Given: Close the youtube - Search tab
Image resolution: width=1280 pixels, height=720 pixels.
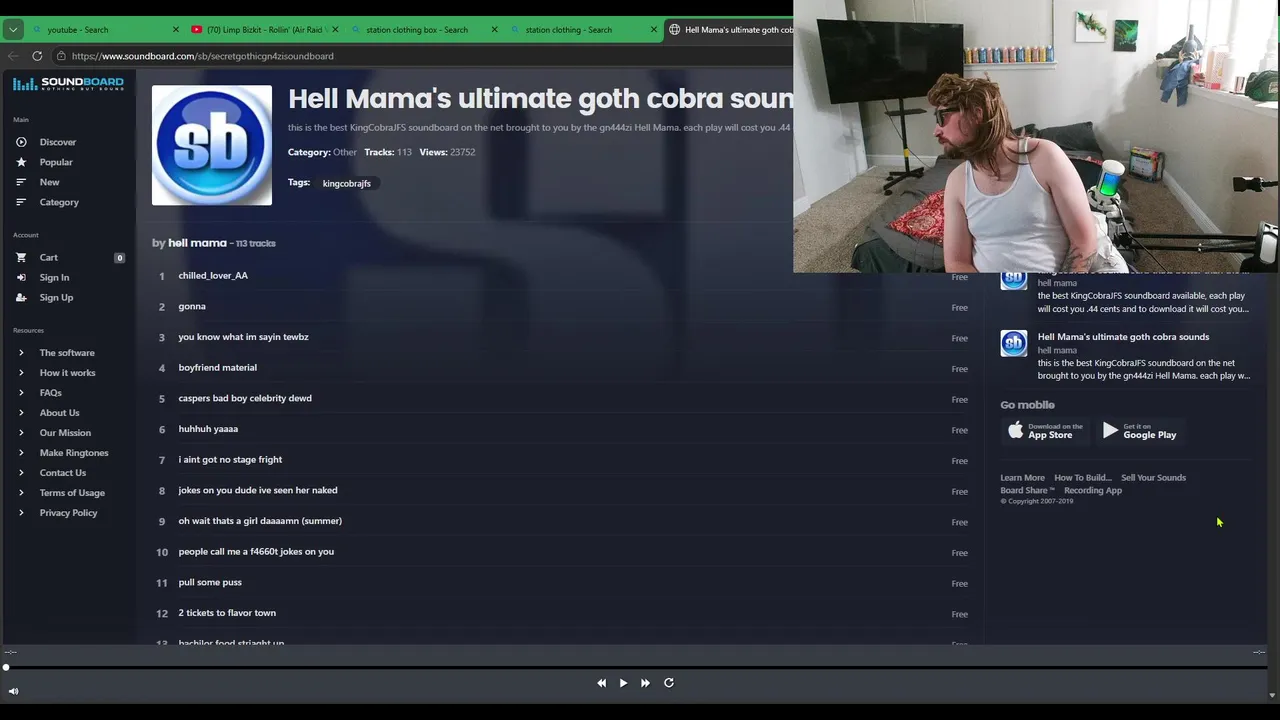Looking at the screenshot, I should coord(176,29).
